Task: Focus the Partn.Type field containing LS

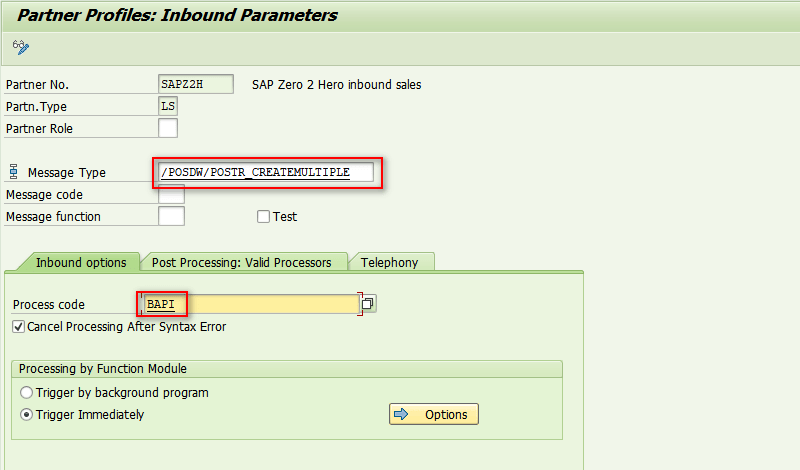Action: pos(168,106)
